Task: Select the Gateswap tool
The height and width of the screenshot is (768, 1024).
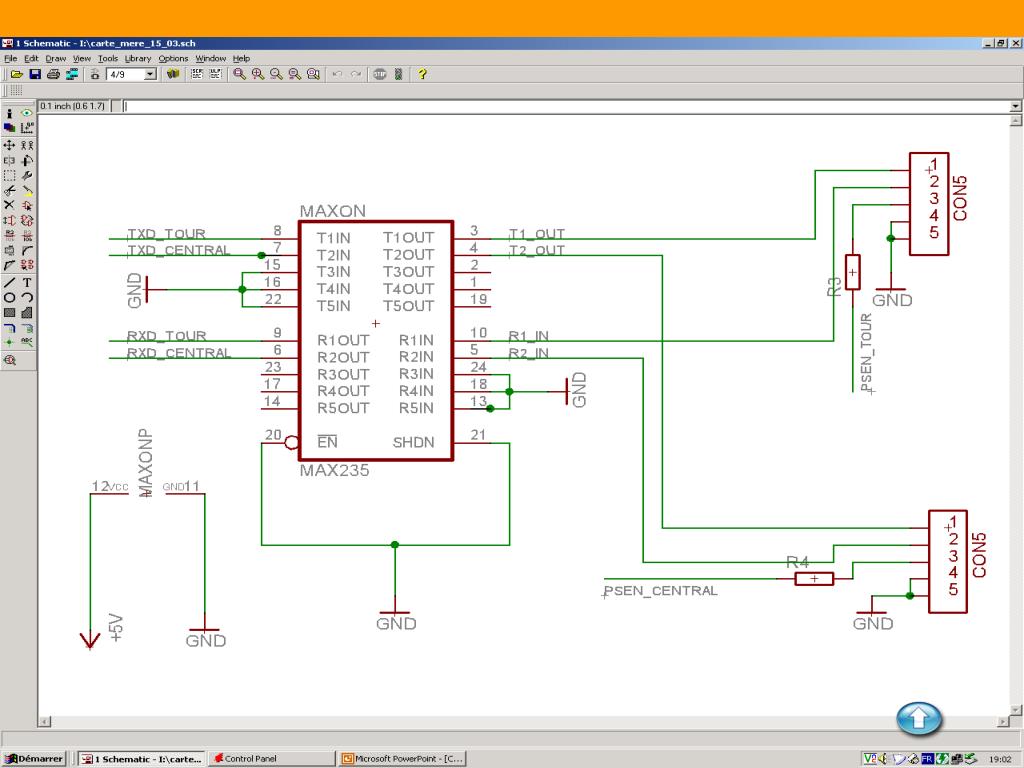Action: tap(27, 221)
